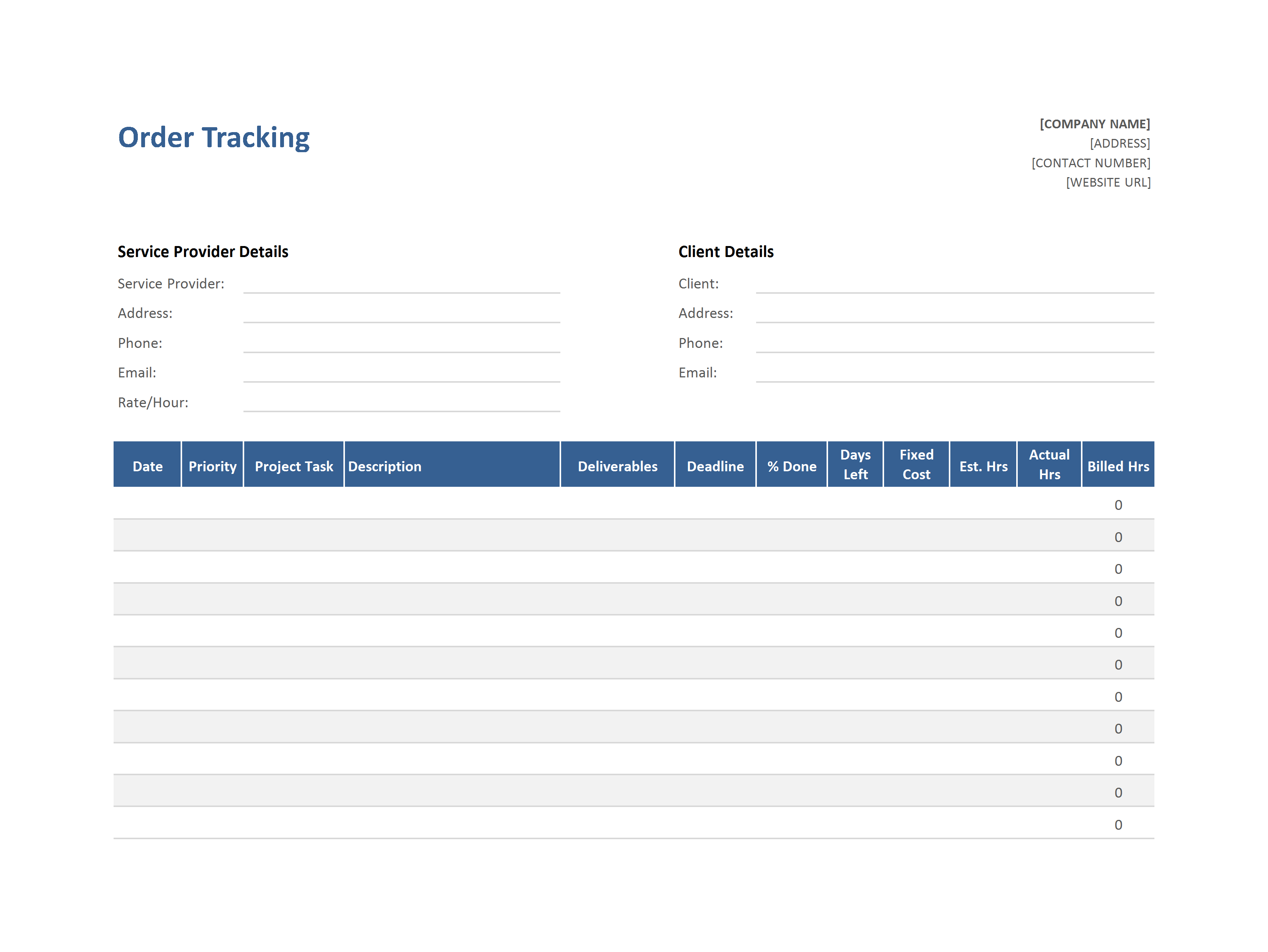The width and height of the screenshot is (1268, 952).
Task: Select the Billed Hrs column header
Action: pyautogui.click(x=1118, y=464)
